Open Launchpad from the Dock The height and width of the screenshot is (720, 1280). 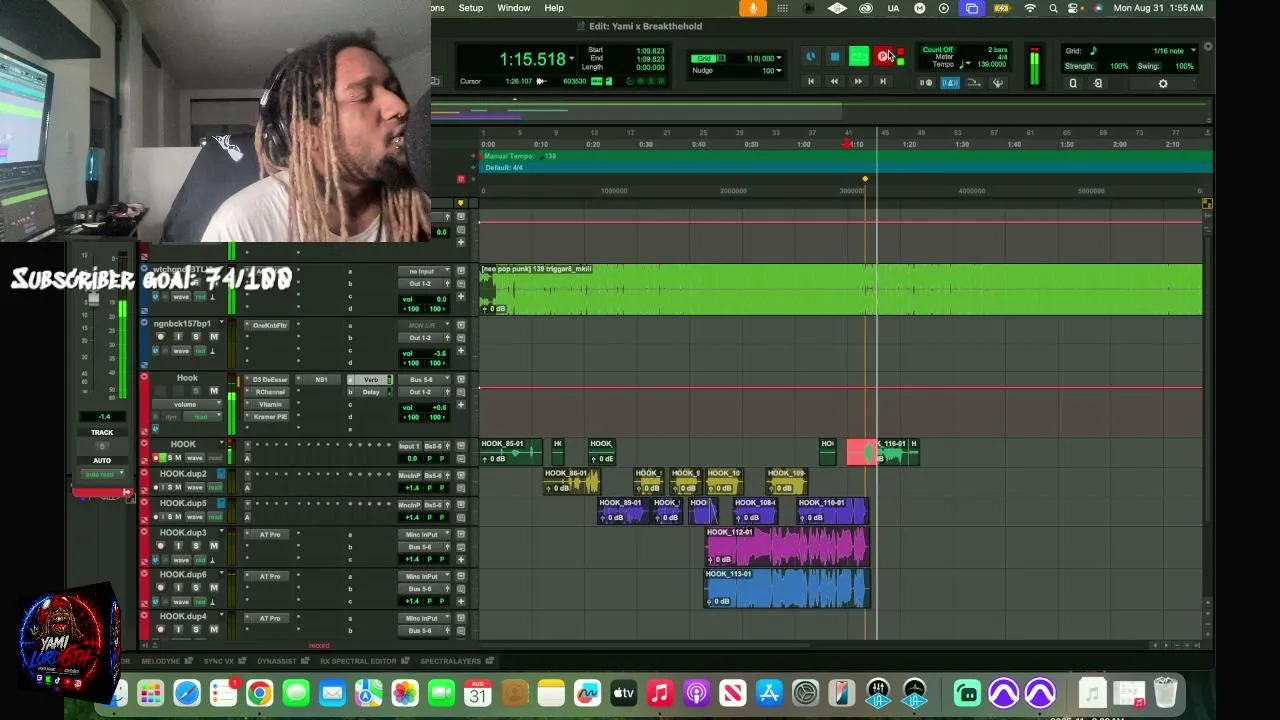pos(150,693)
